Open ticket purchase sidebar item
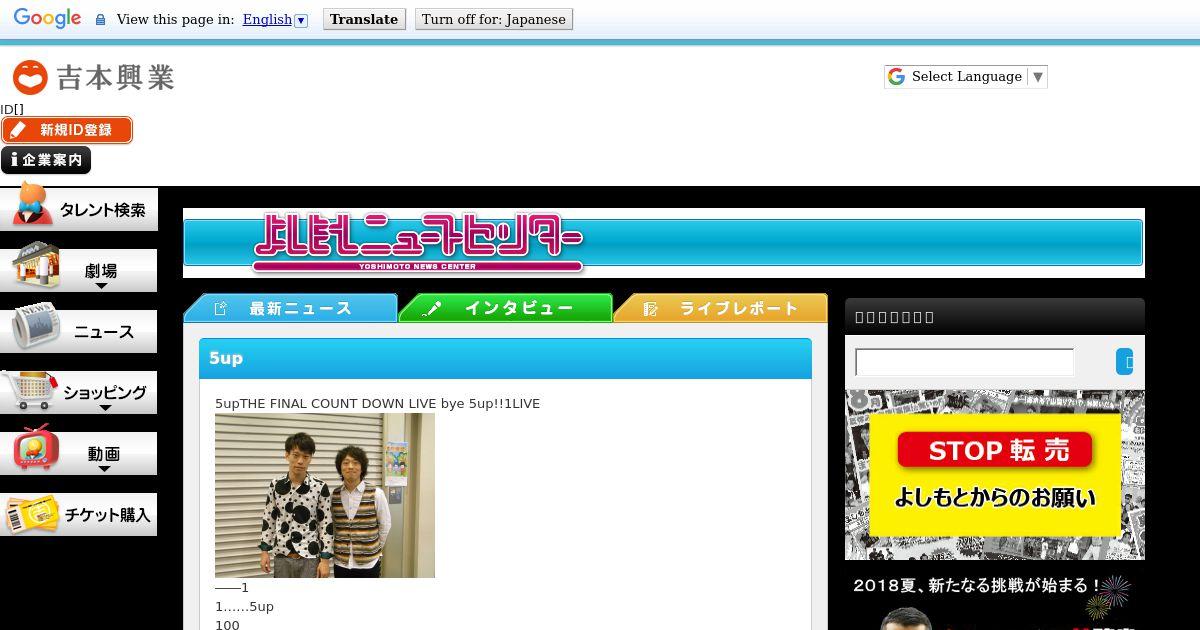1200x630 pixels. click(x=79, y=514)
